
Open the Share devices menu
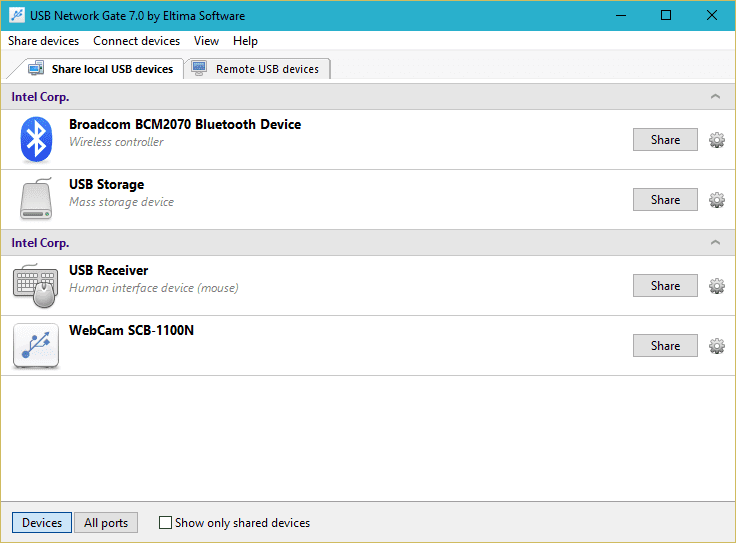pyautogui.click(x=43, y=41)
